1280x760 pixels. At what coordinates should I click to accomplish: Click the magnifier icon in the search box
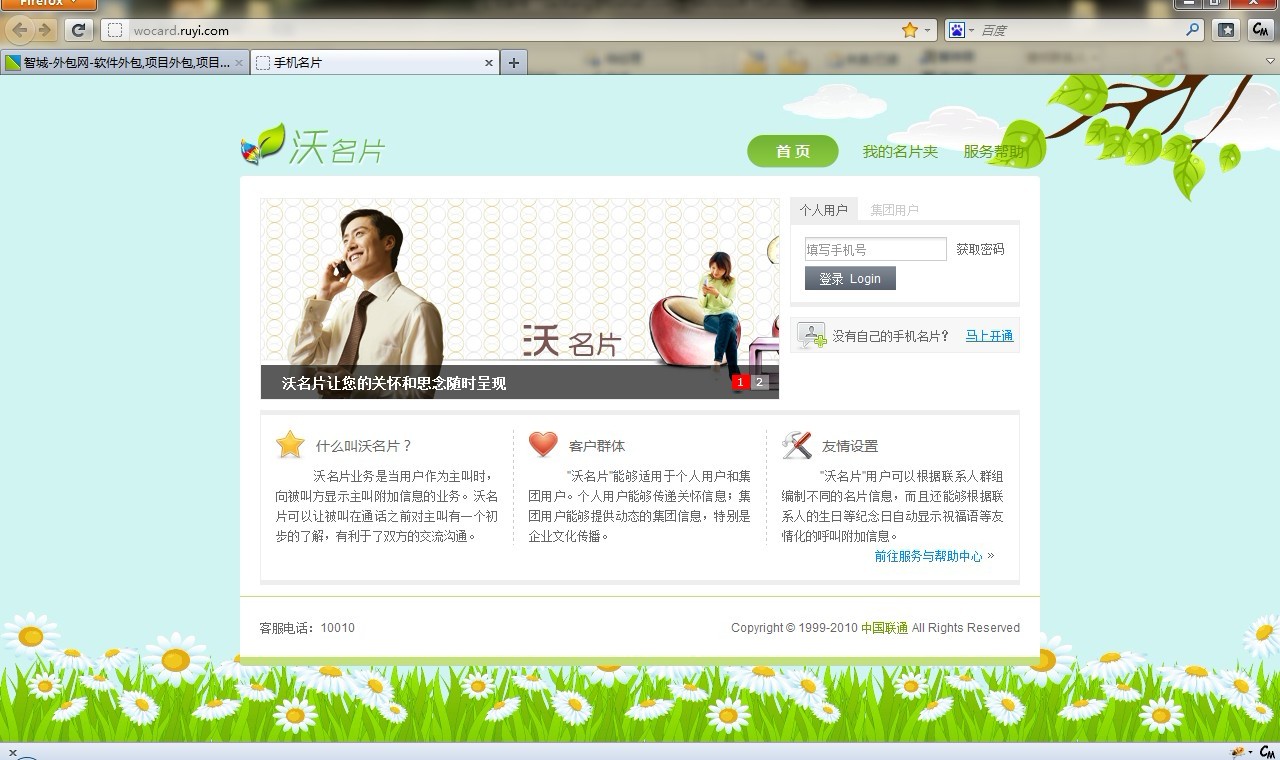point(1192,30)
